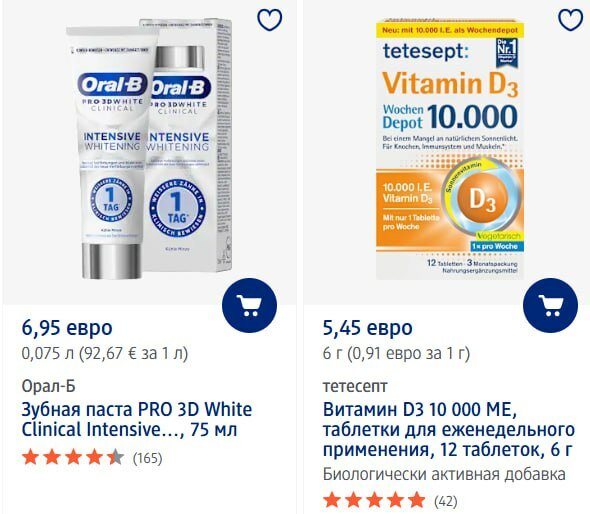Open the tetesept Vitamin D3 product image
This screenshot has width=590, height=514.
click(450, 149)
